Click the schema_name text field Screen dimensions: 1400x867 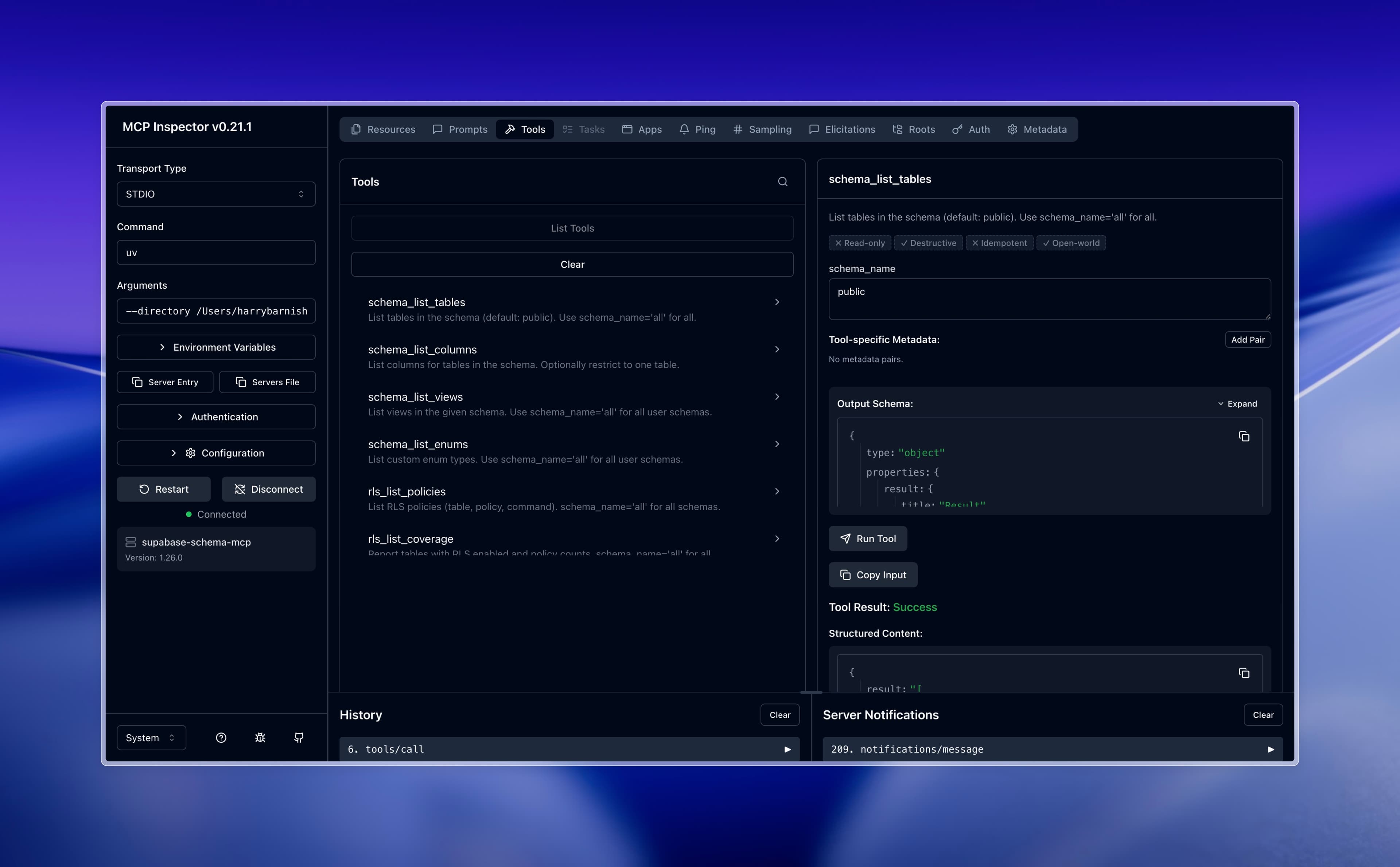[x=1049, y=299]
